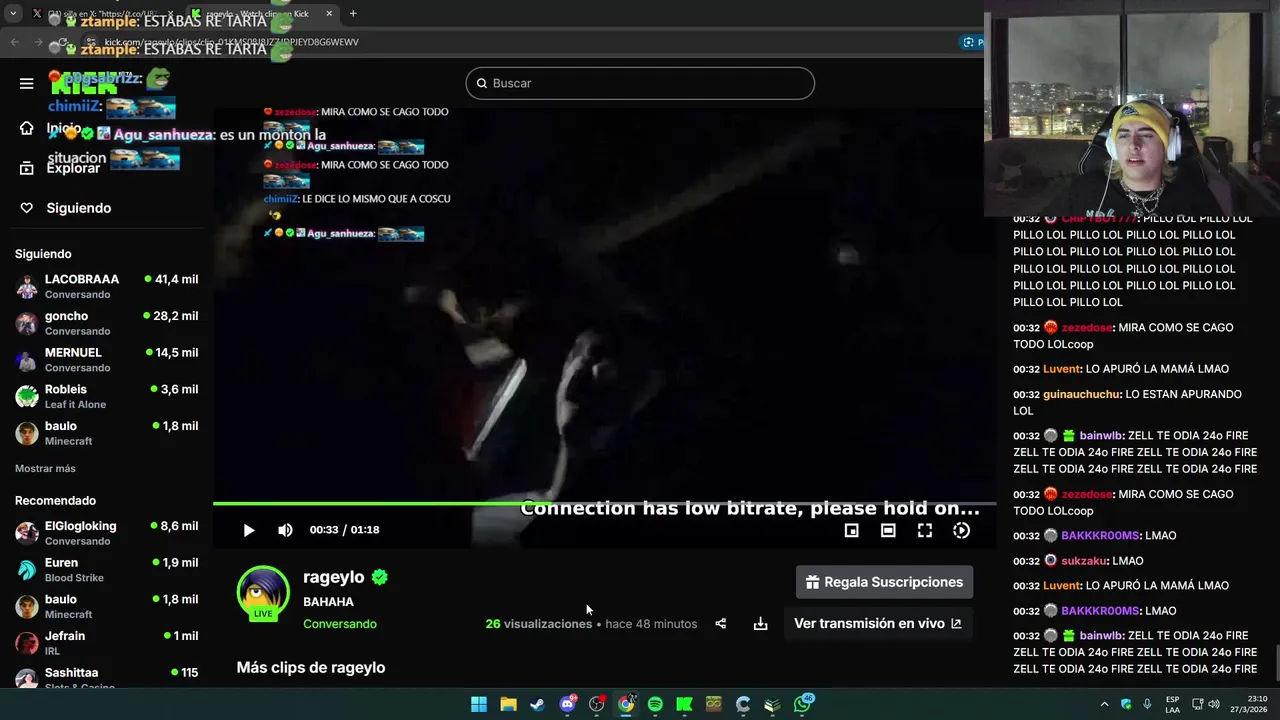Viewport: 1280px width, 720px height.
Task: Open player settings circular icon
Action: (x=961, y=531)
